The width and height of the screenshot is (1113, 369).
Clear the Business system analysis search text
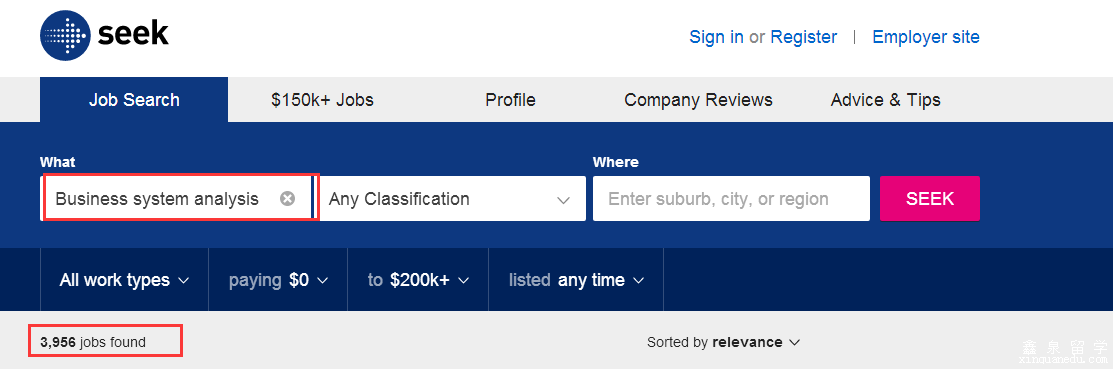(287, 199)
